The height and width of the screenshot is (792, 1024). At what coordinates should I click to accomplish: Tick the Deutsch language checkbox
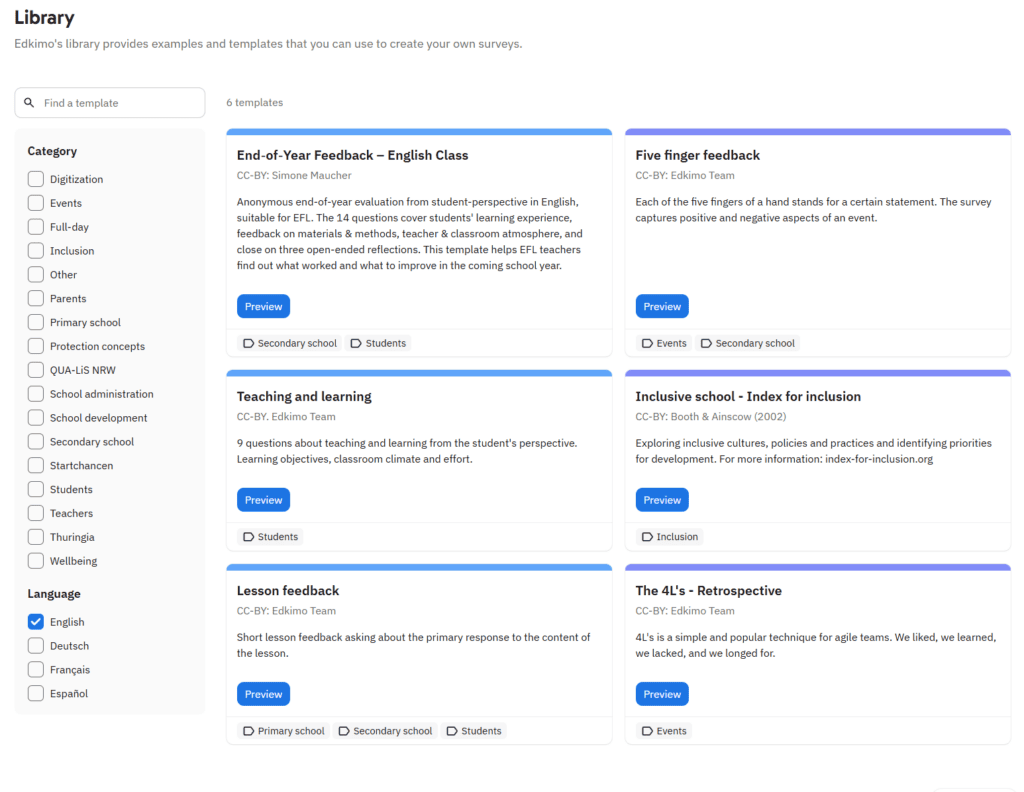36,646
